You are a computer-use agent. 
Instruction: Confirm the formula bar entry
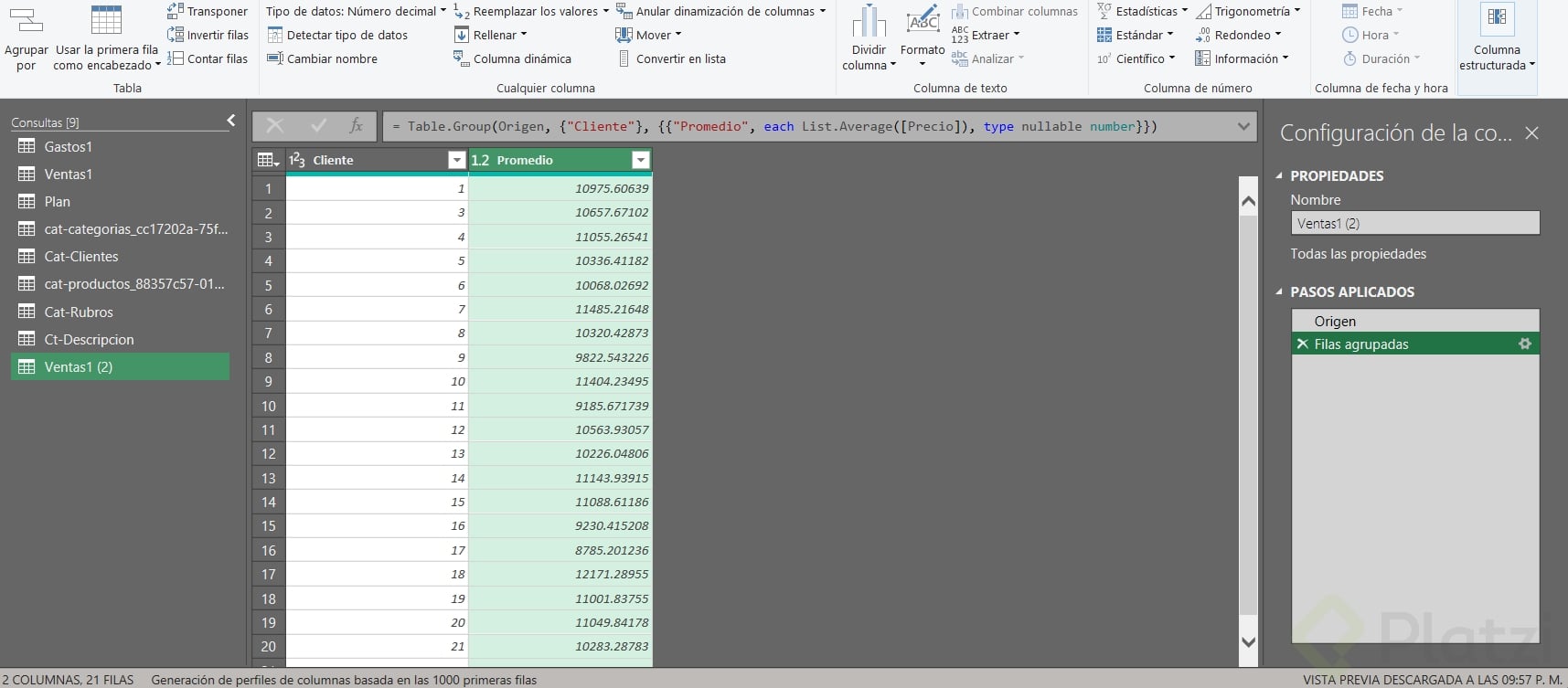click(318, 126)
